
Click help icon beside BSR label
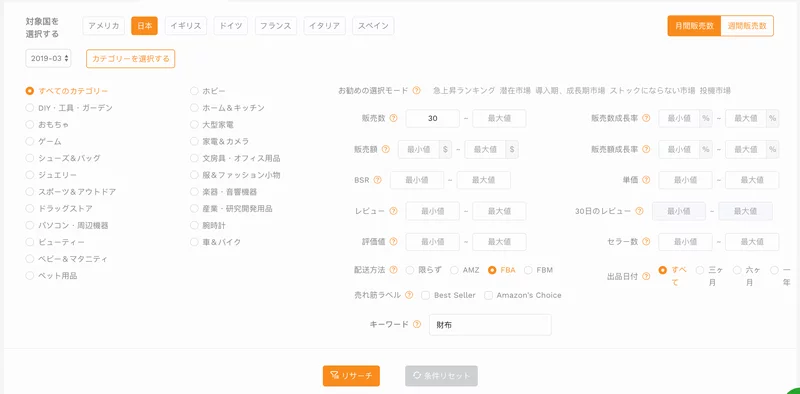click(x=378, y=180)
